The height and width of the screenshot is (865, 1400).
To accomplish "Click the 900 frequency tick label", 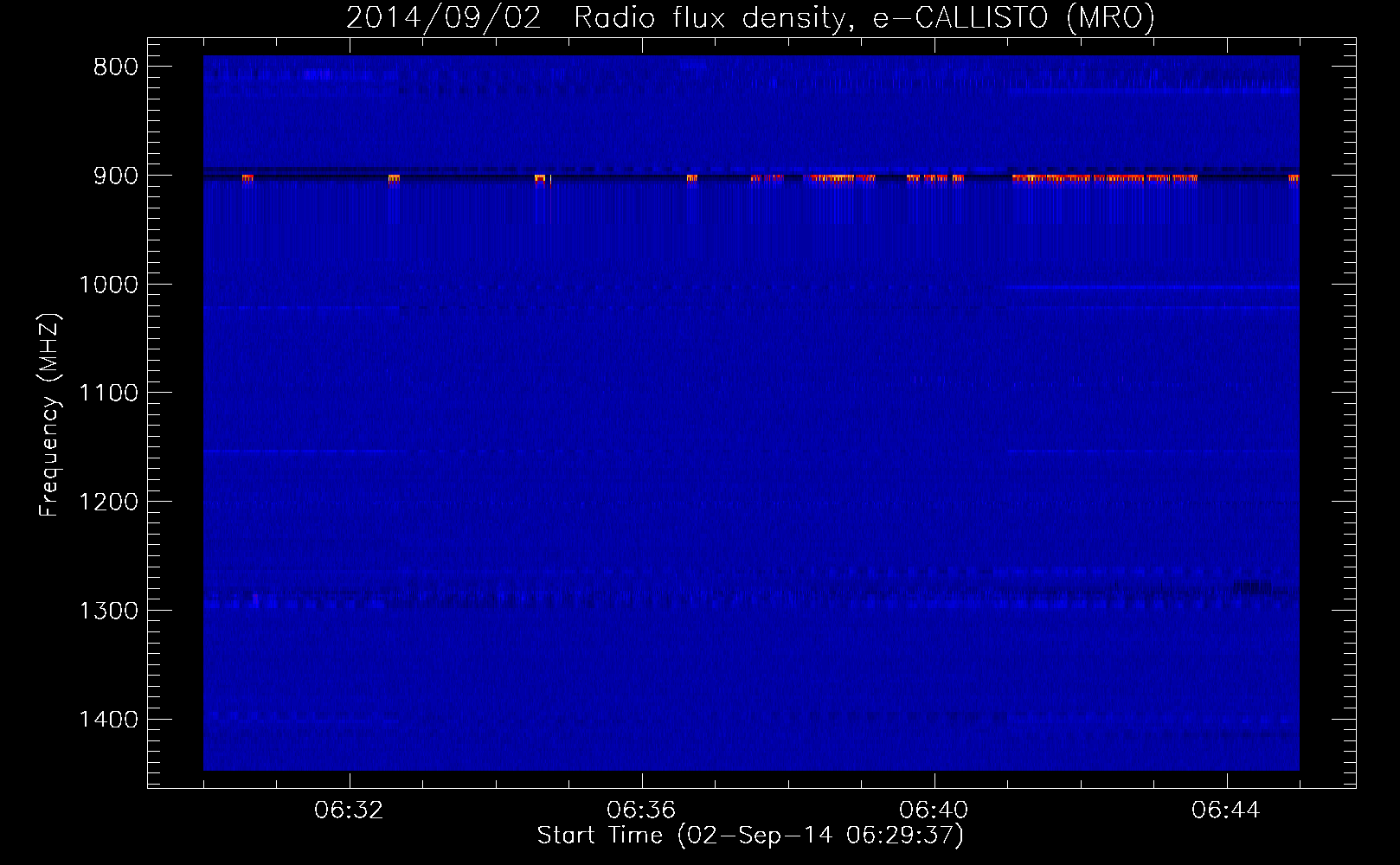I will (x=115, y=176).
